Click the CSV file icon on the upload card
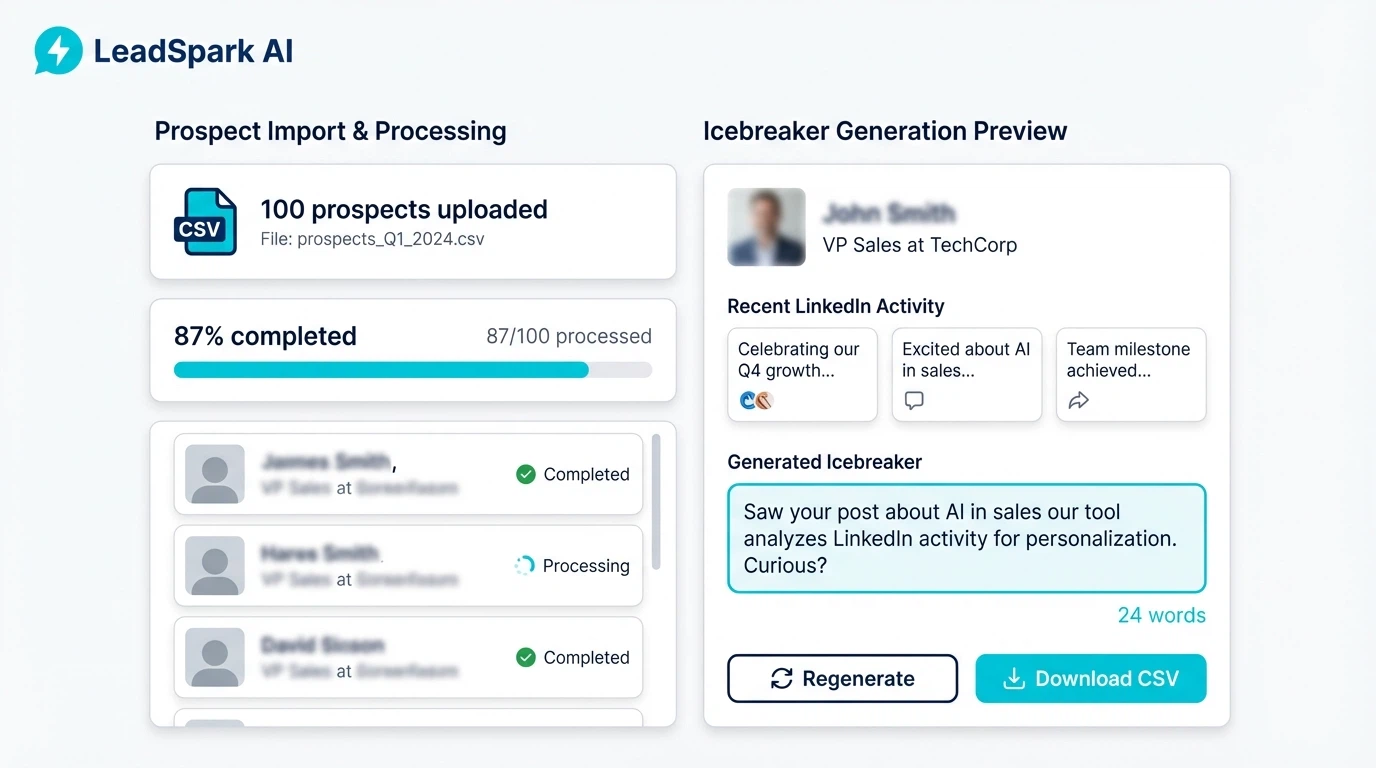The width and height of the screenshot is (1376, 768). tap(204, 222)
